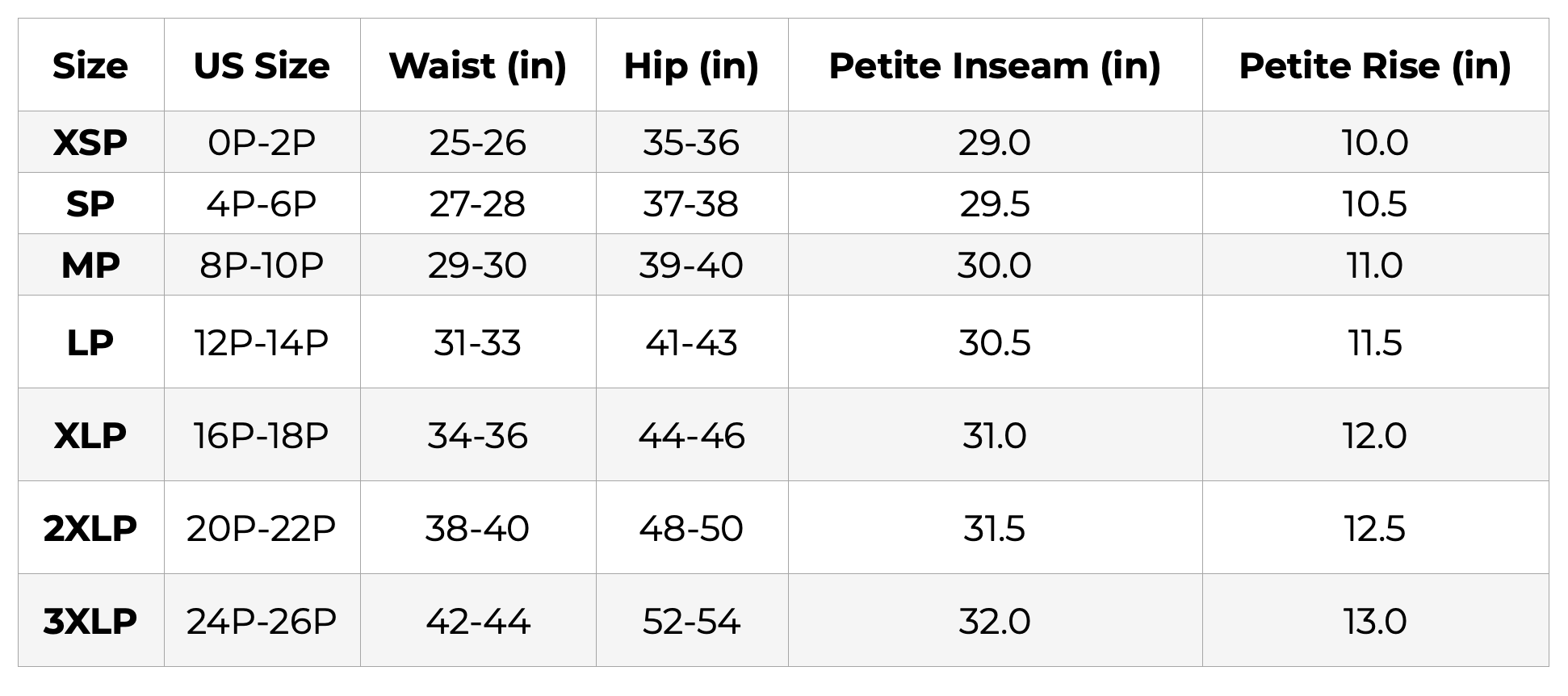Click the 2XLP size label
This screenshot has width=1568, height=696.
click(90, 528)
